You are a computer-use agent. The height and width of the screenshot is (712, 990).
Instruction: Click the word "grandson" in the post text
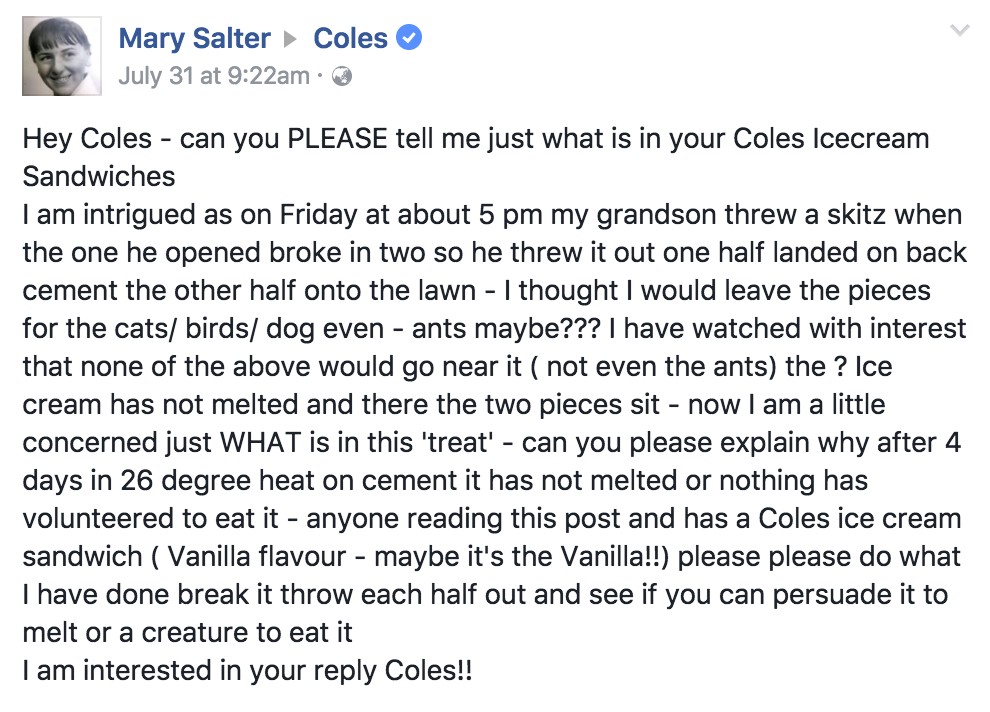618,214
